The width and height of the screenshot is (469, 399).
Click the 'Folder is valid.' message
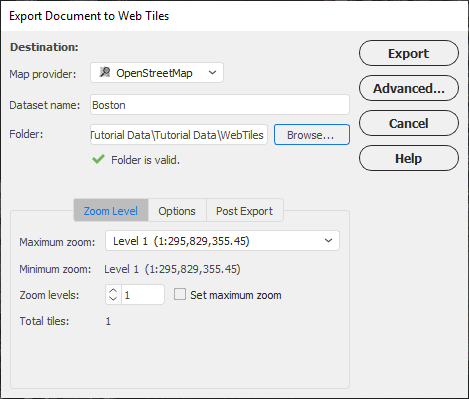click(x=145, y=160)
